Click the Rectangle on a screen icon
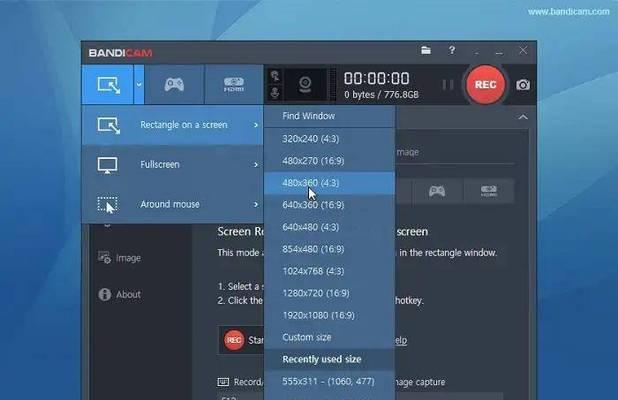The image size is (618, 400). [109, 125]
